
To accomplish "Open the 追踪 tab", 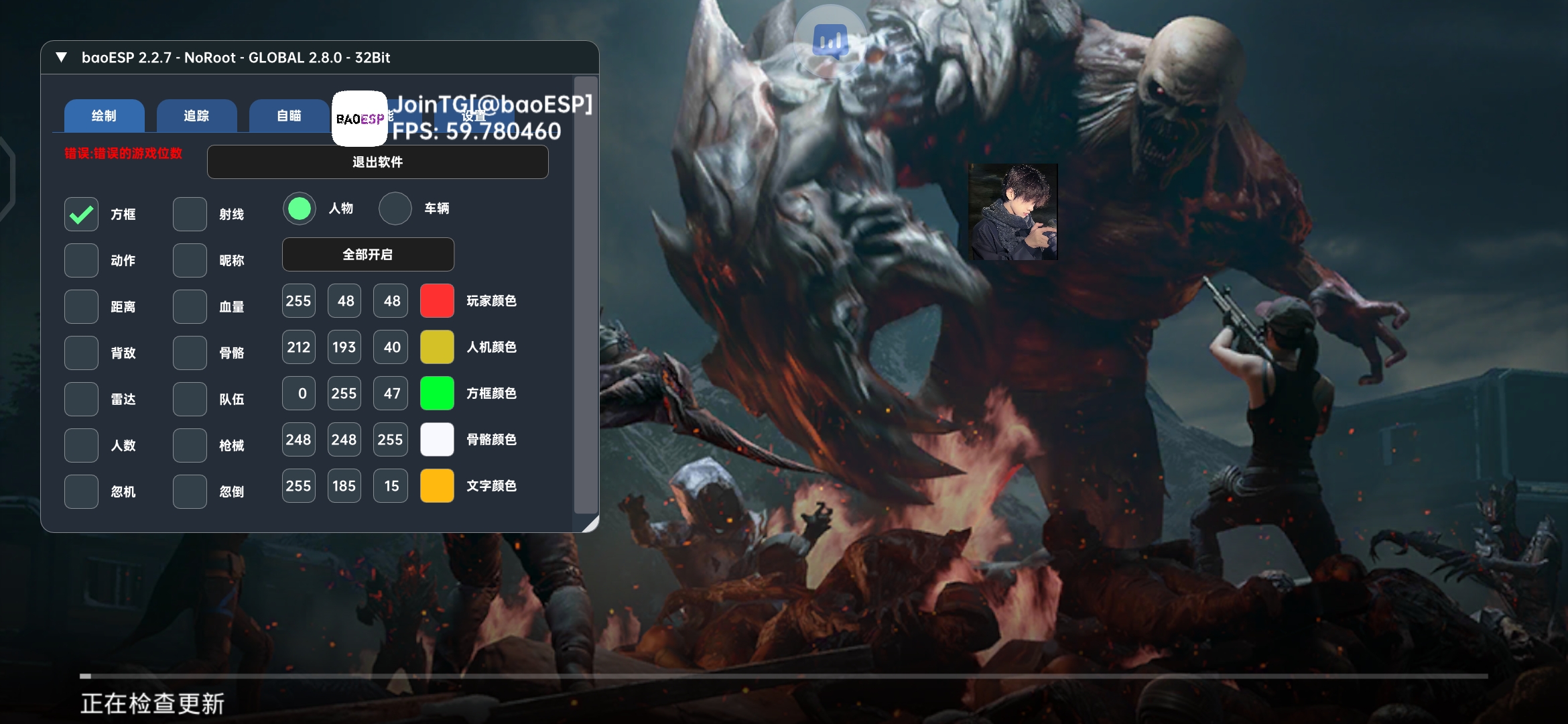I will click(x=197, y=116).
